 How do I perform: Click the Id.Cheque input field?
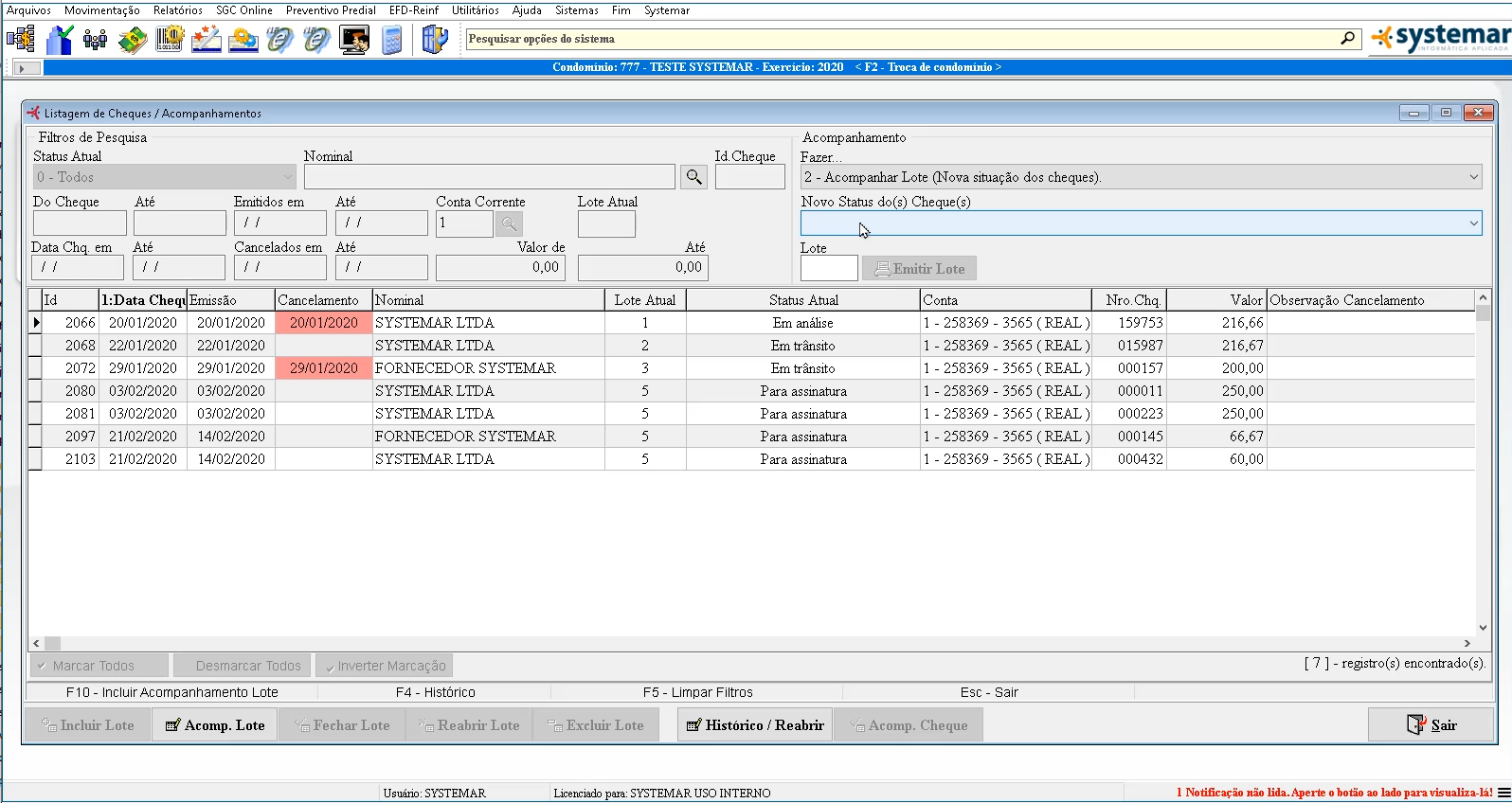[750, 177]
